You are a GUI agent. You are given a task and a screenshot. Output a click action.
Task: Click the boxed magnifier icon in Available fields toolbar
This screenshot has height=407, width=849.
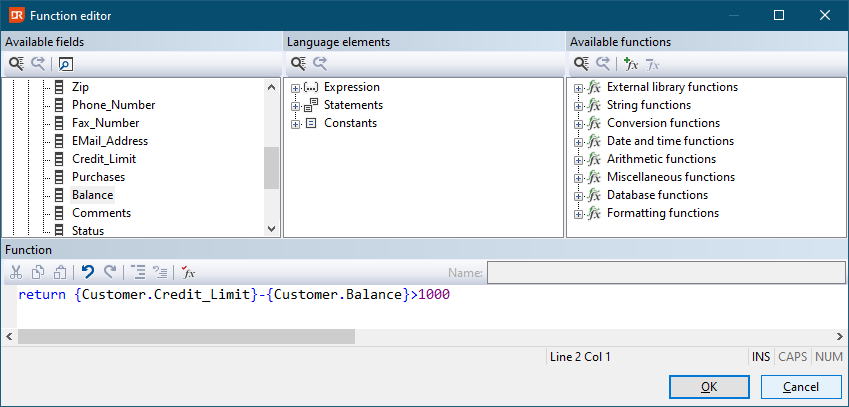click(66, 64)
